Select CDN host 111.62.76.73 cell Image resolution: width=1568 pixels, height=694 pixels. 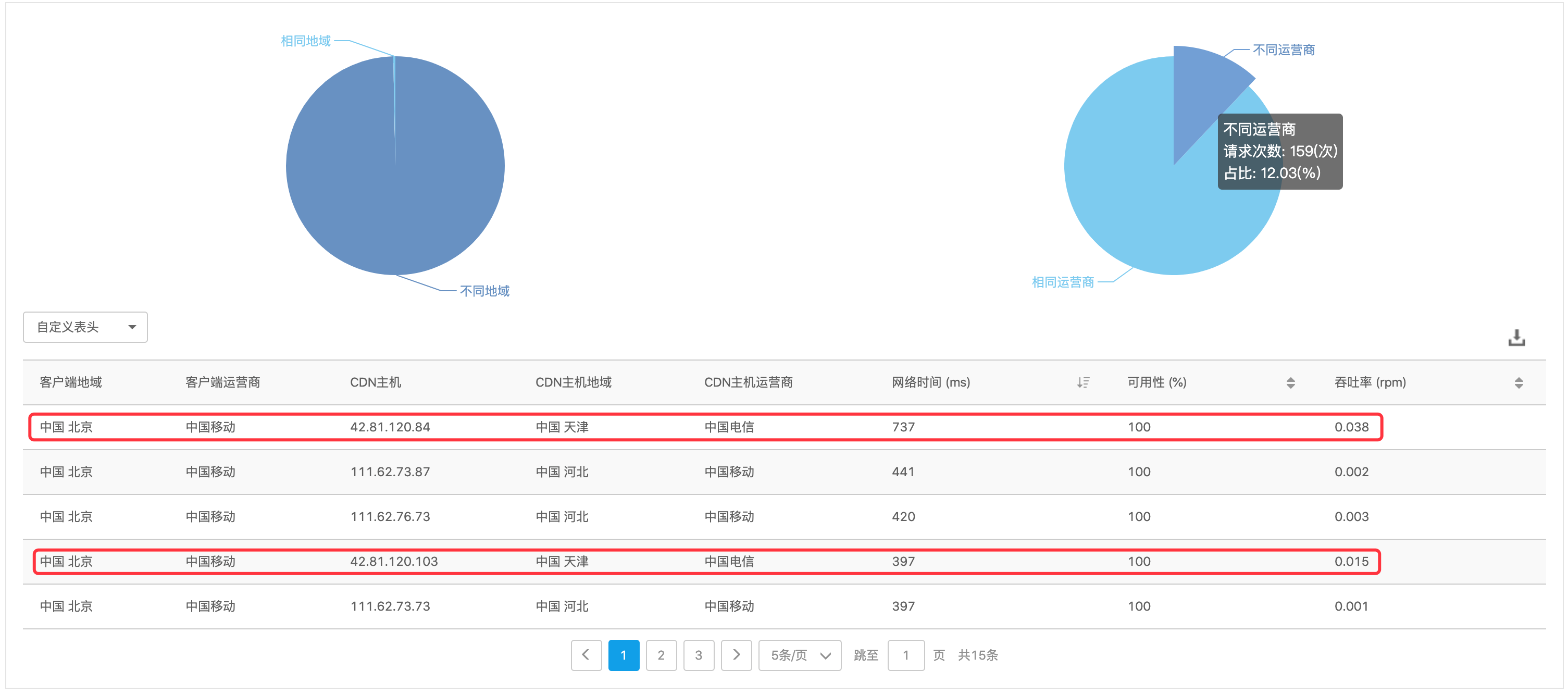pyautogui.click(x=390, y=516)
